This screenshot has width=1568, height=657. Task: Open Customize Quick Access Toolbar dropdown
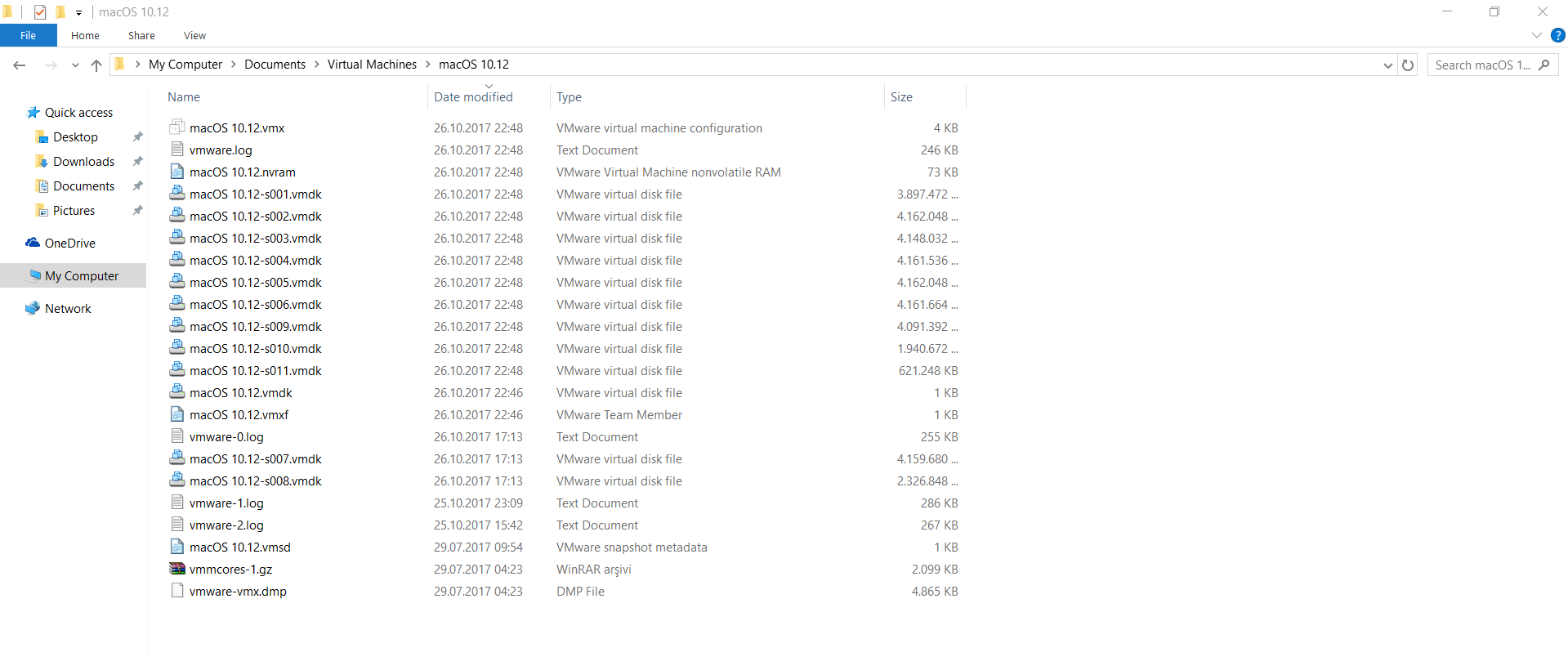[78, 12]
